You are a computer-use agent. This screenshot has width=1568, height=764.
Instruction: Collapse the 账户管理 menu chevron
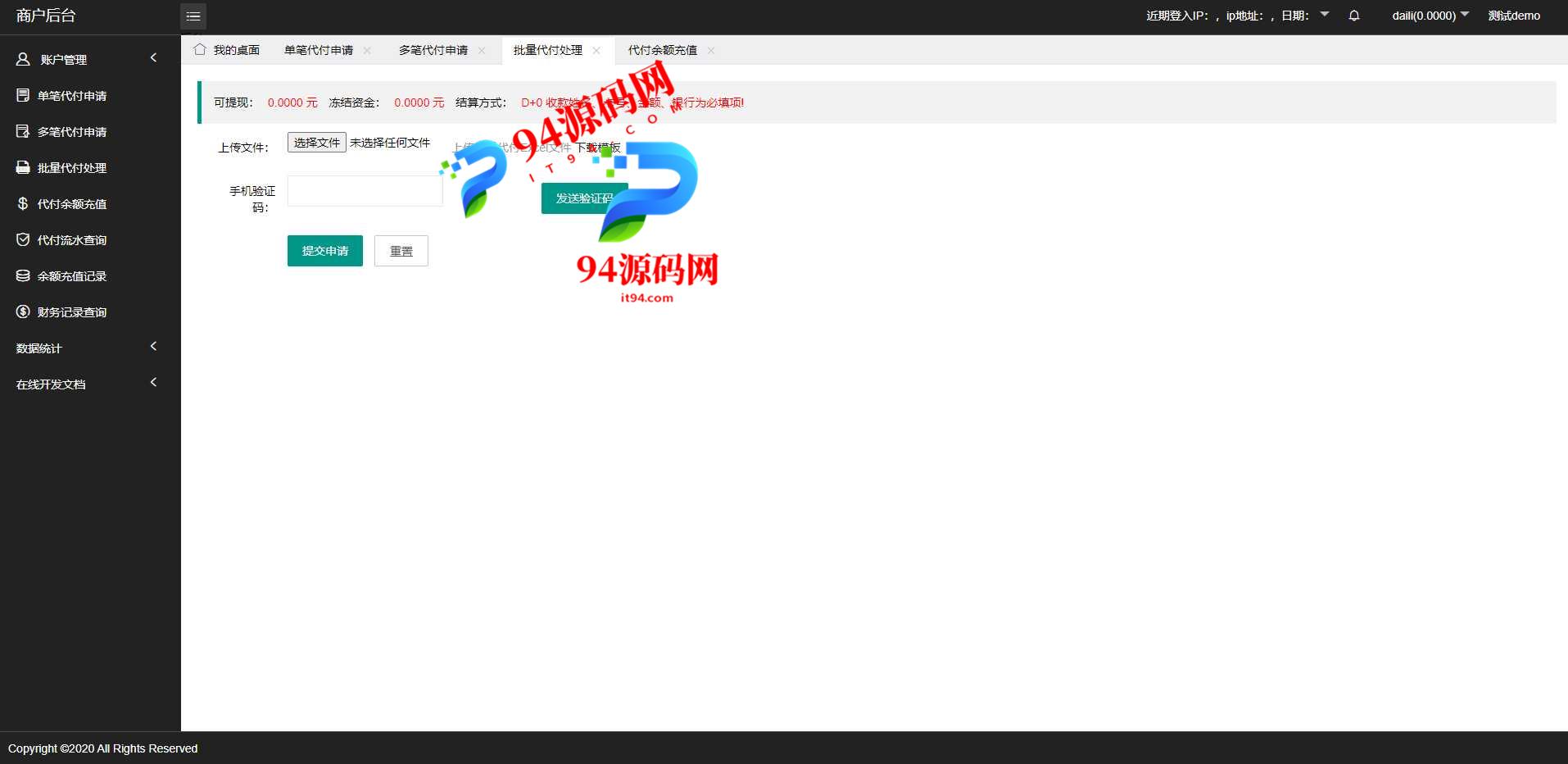(153, 57)
